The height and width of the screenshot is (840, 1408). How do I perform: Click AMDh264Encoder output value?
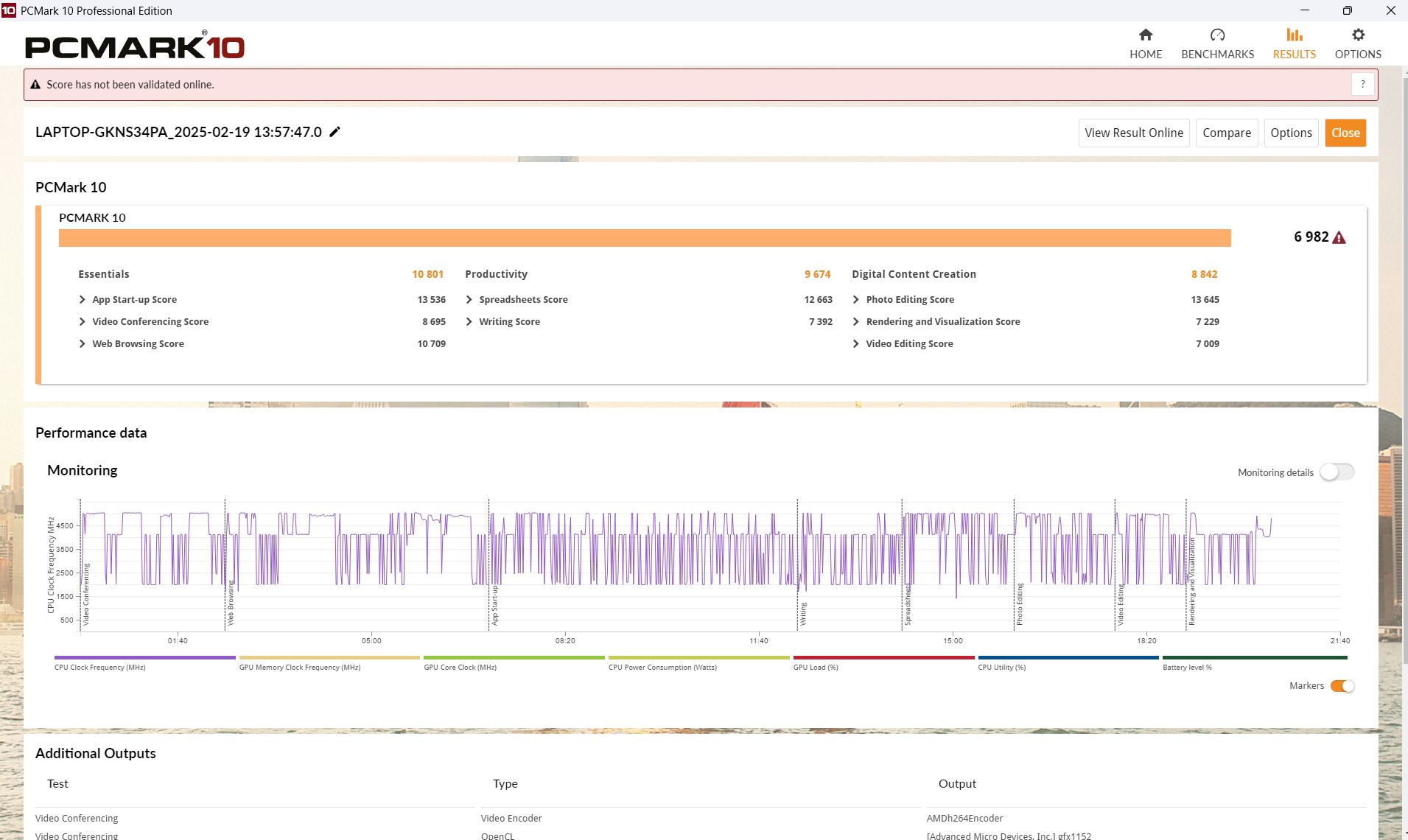(x=964, y=818)
